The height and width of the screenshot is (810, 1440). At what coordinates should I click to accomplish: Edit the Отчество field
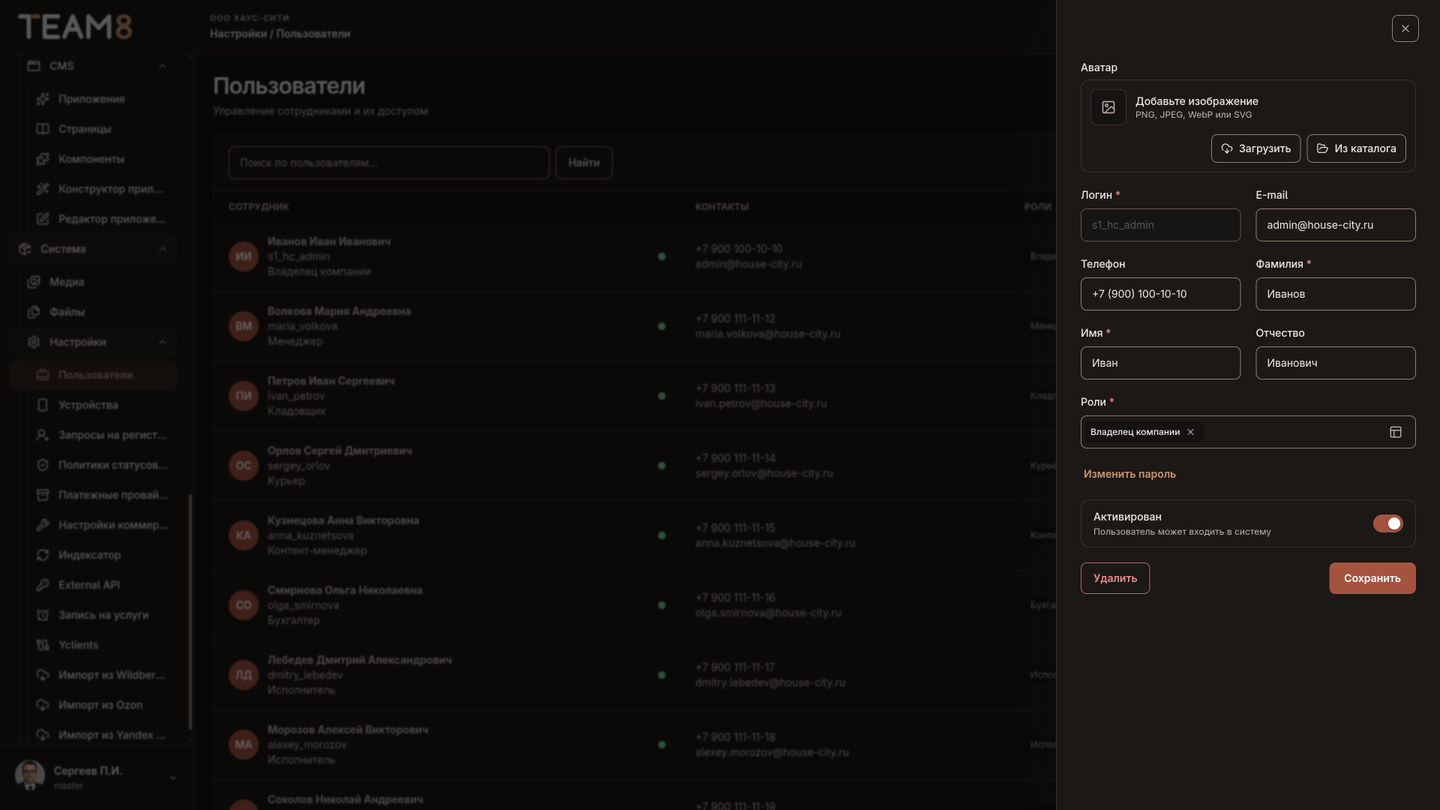click(x=1336, y=363)
